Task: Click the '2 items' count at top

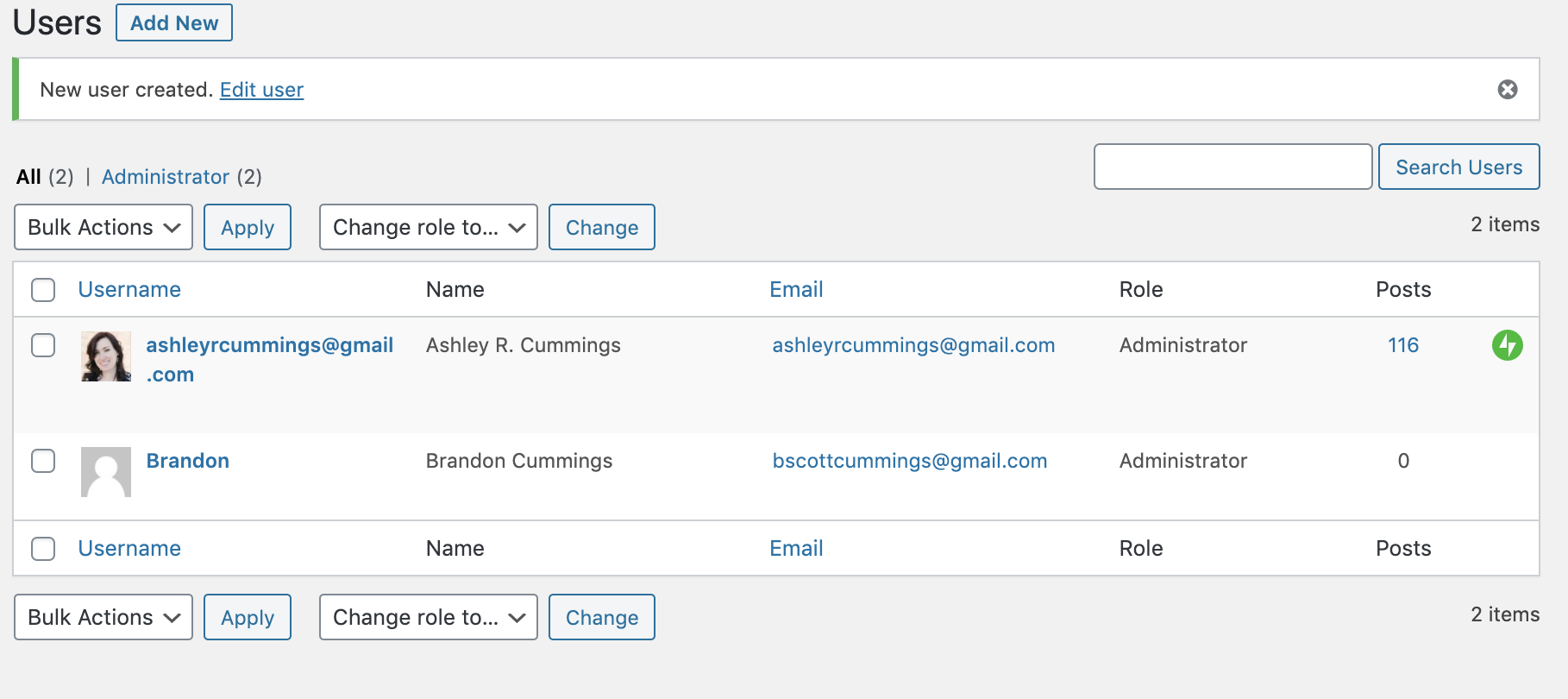Action: (1505, 224)
